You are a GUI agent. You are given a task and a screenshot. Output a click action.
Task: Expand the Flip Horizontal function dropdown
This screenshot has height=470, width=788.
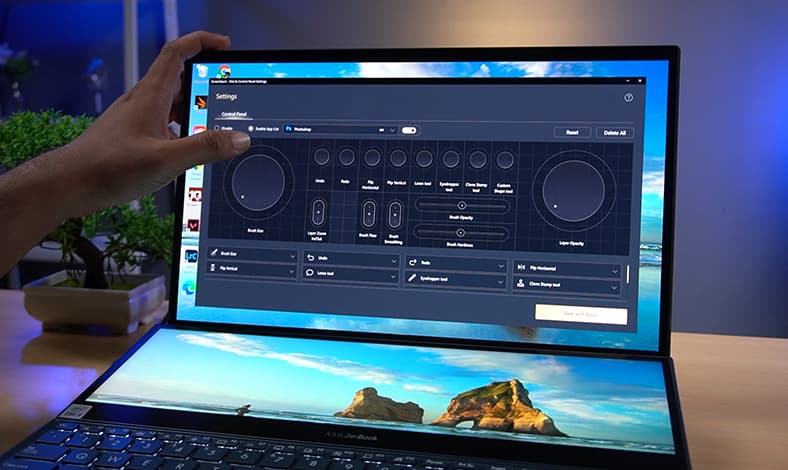[x=614, y=271]
